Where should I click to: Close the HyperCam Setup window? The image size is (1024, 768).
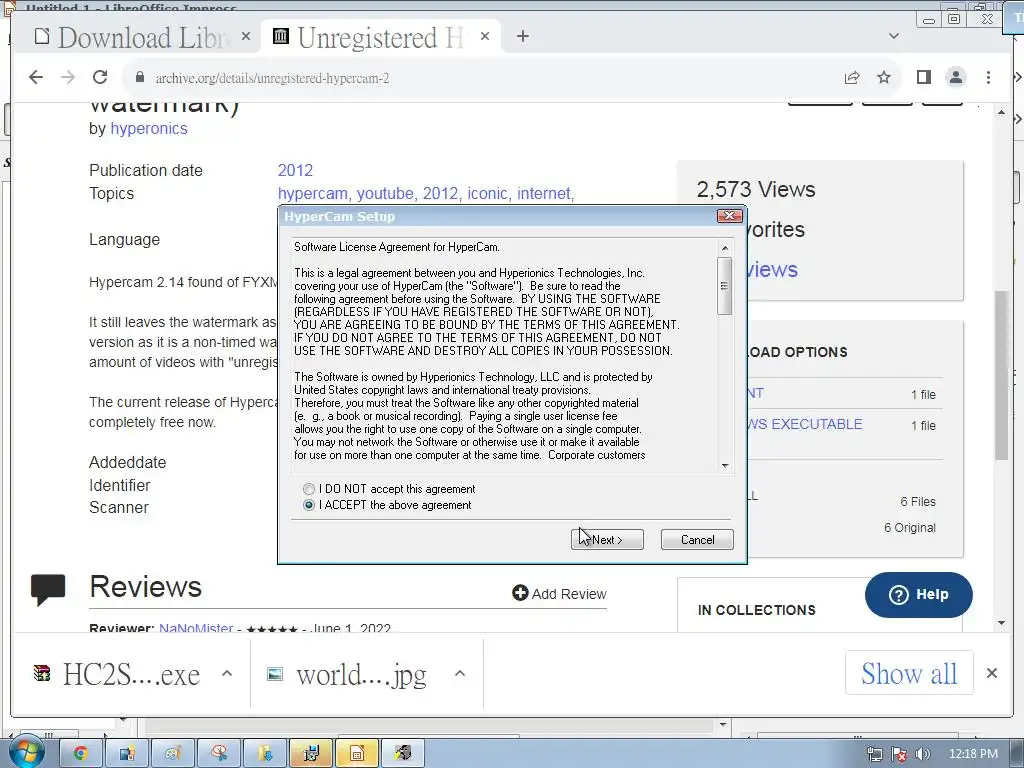729,216
